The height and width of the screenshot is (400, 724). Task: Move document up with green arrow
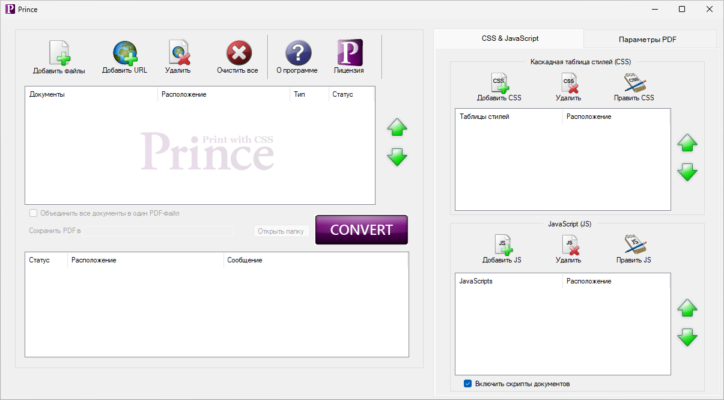point(397,127)
